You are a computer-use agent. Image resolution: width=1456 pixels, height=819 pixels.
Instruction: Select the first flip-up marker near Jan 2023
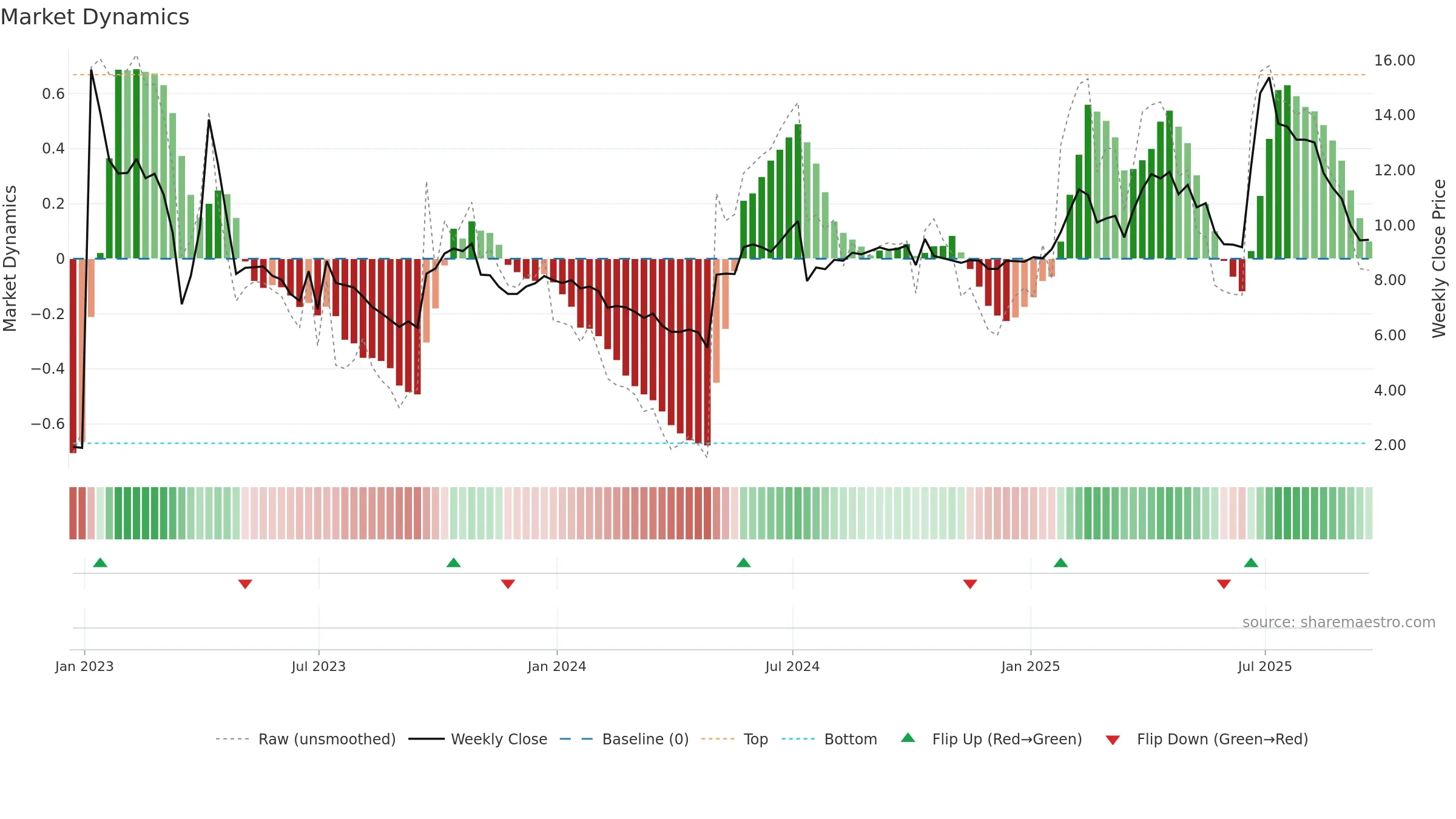click(100, 562)
